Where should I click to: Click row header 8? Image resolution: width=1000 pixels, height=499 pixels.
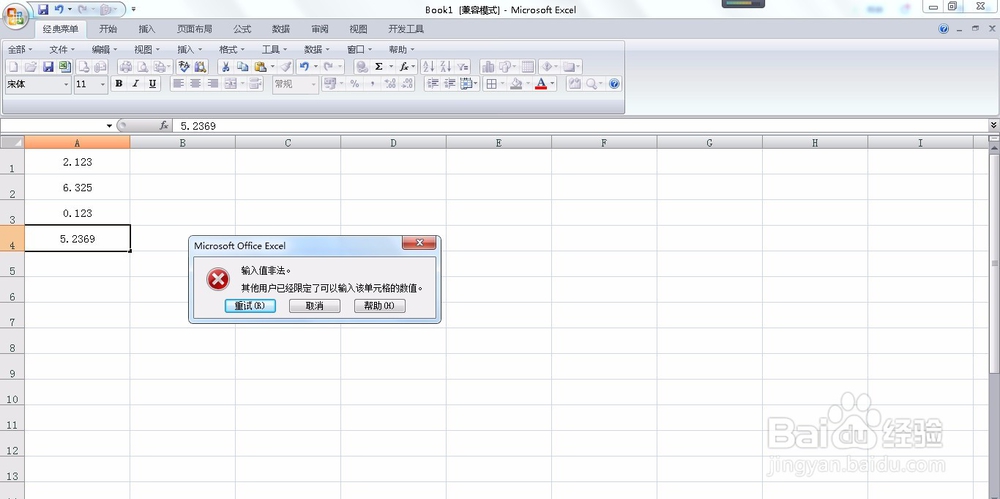12,341
